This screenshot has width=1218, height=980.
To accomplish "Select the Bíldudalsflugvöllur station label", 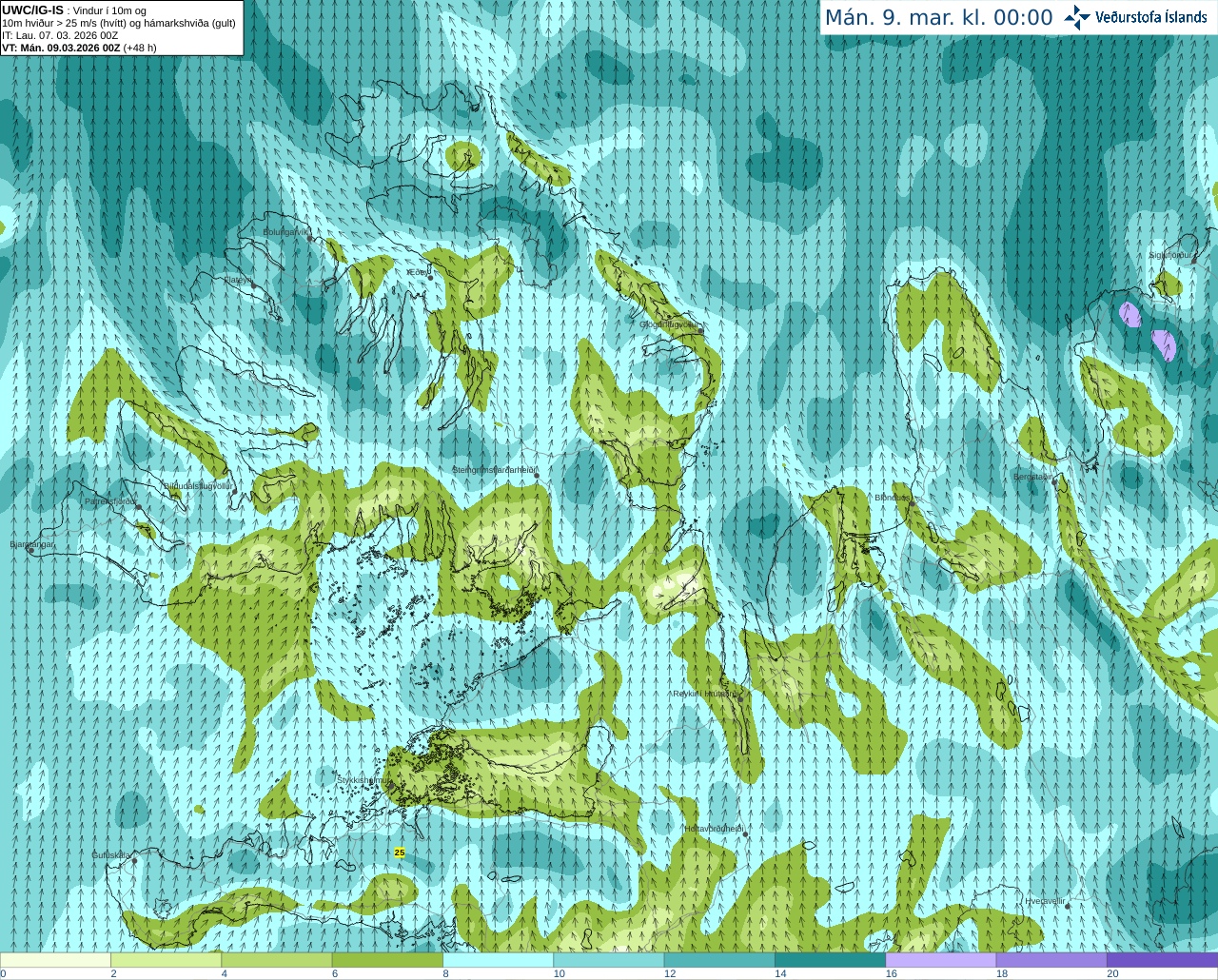I will (x=198, y=485).
